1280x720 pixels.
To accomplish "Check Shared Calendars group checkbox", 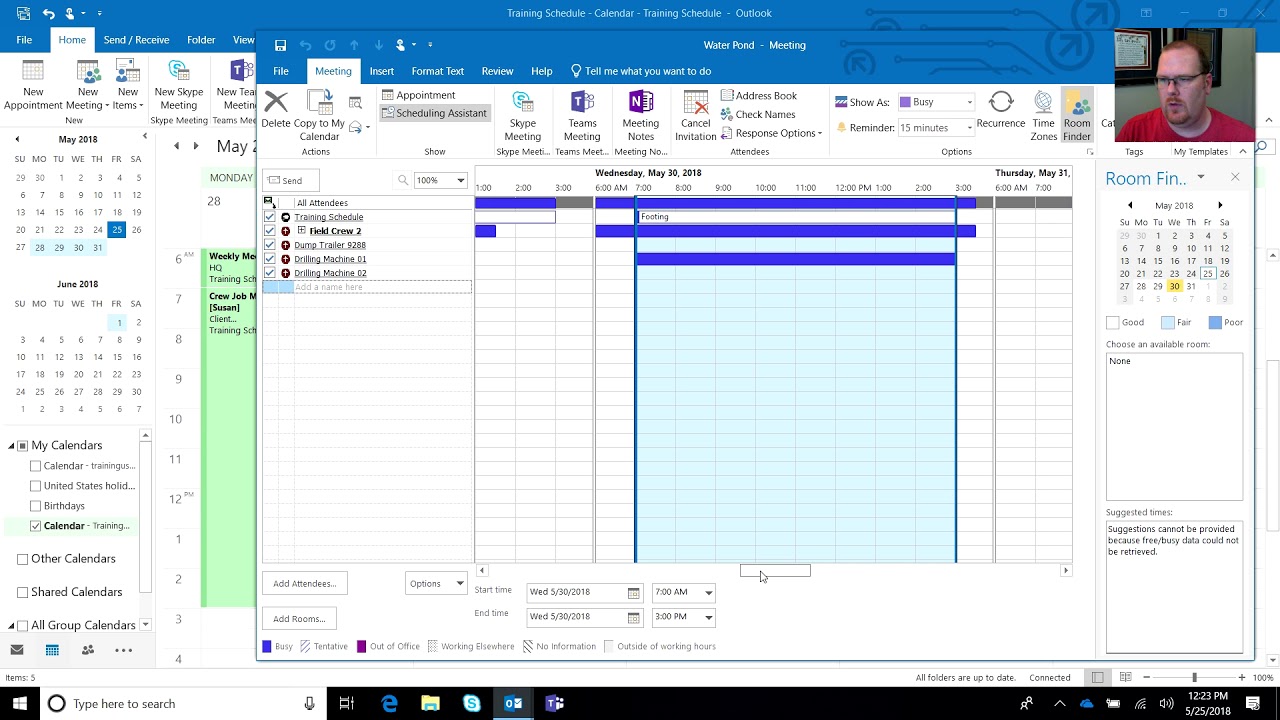I will coord(22,592).
